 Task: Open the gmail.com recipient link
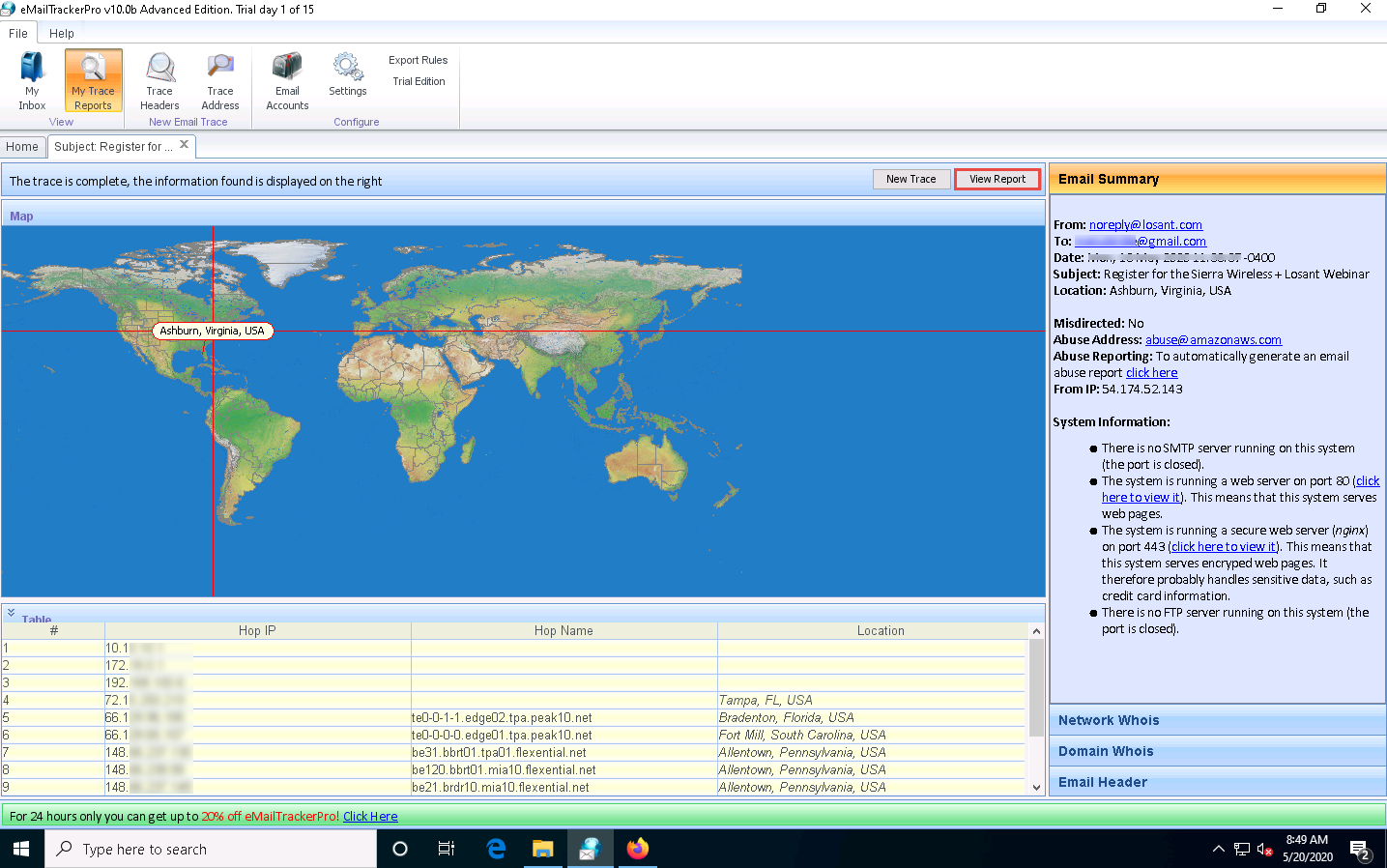(1141, 242)
